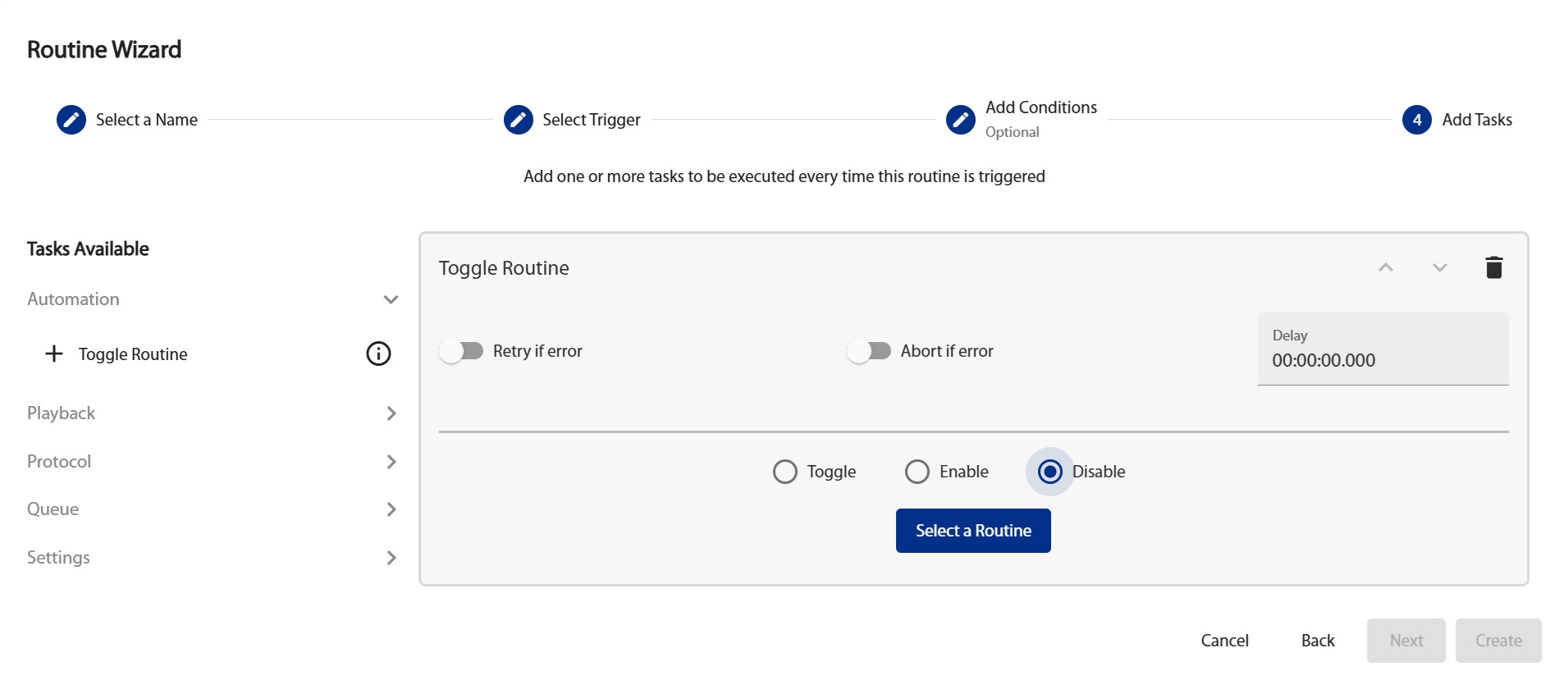The image size is (1568, 680).
Task: Click the Add Conditions step pencil icon
Action: pyautogui.click(x=961, y=120)
